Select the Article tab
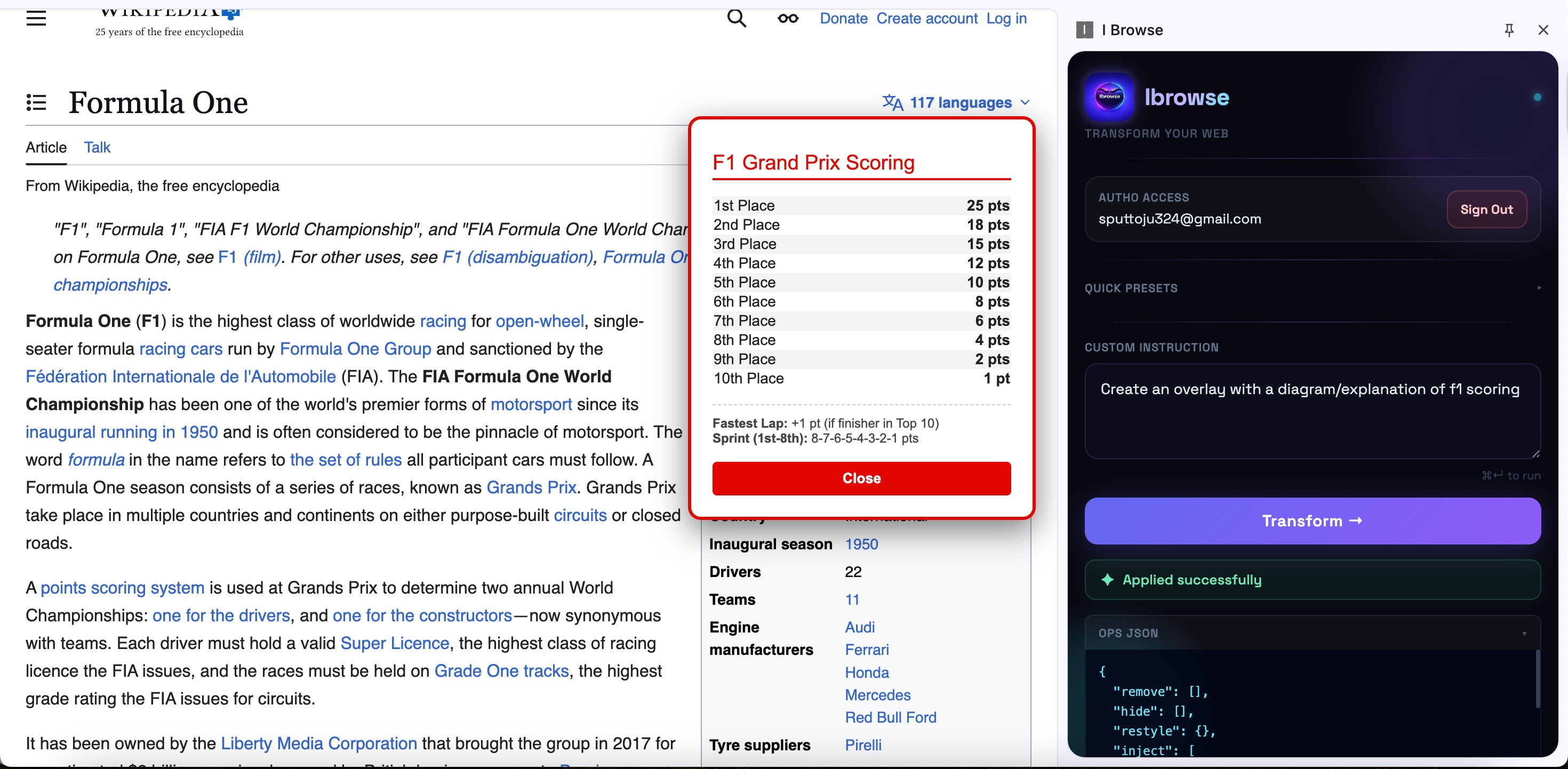 click(46, 147)
